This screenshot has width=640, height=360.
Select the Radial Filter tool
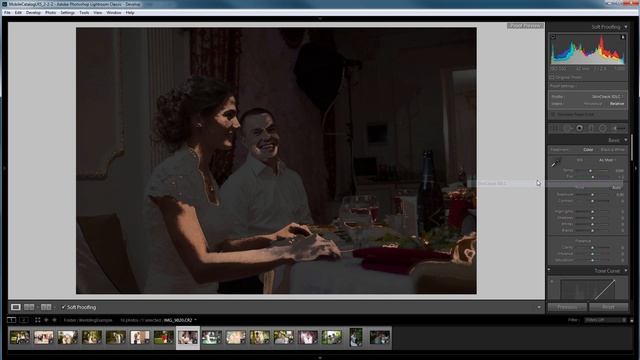click(602, 128)
